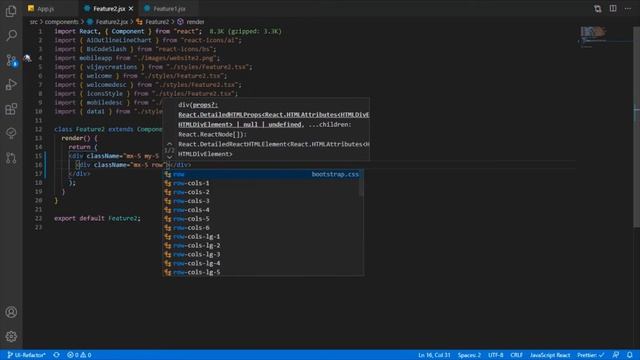Click the open changes icon in editor toolbar
This screenshot has width=640, height=360.
(598, 9)
